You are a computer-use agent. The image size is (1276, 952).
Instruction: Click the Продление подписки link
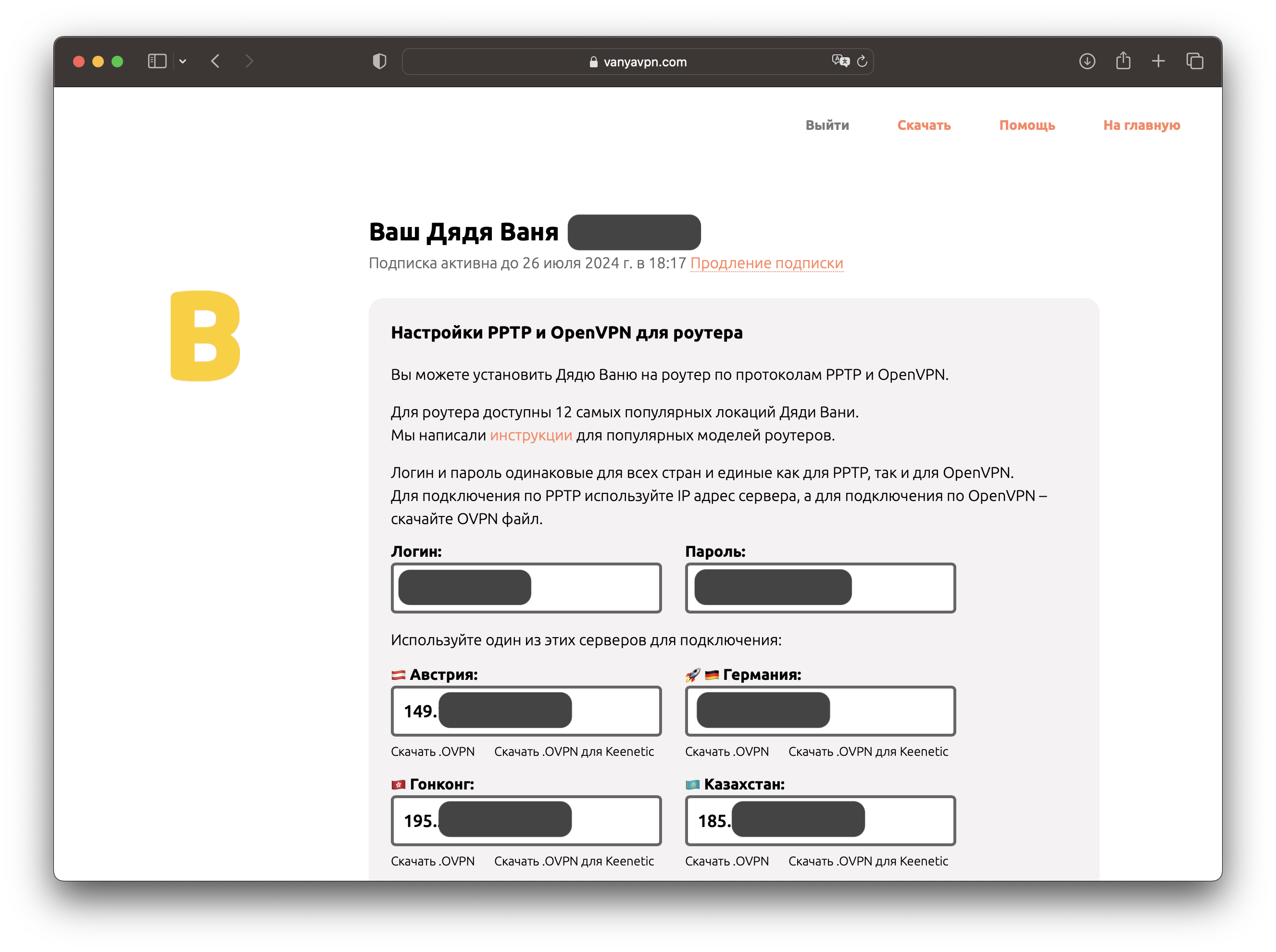(766, 263)
